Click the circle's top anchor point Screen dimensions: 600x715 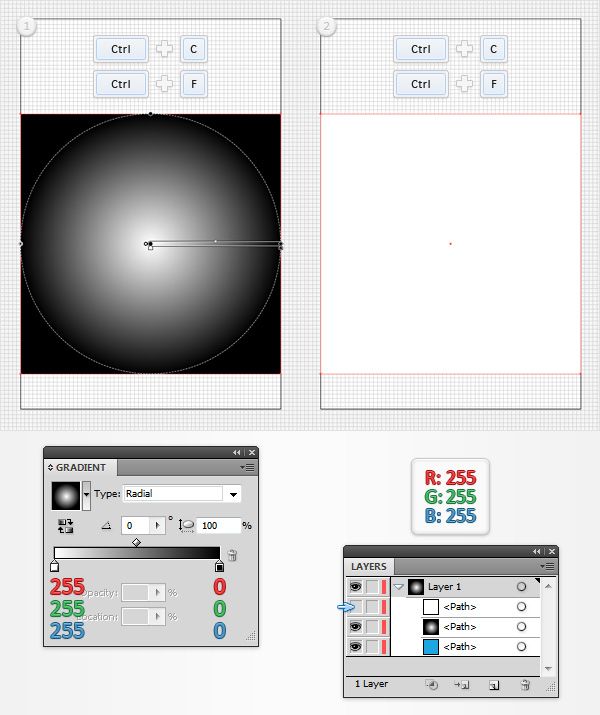[150, 114]
